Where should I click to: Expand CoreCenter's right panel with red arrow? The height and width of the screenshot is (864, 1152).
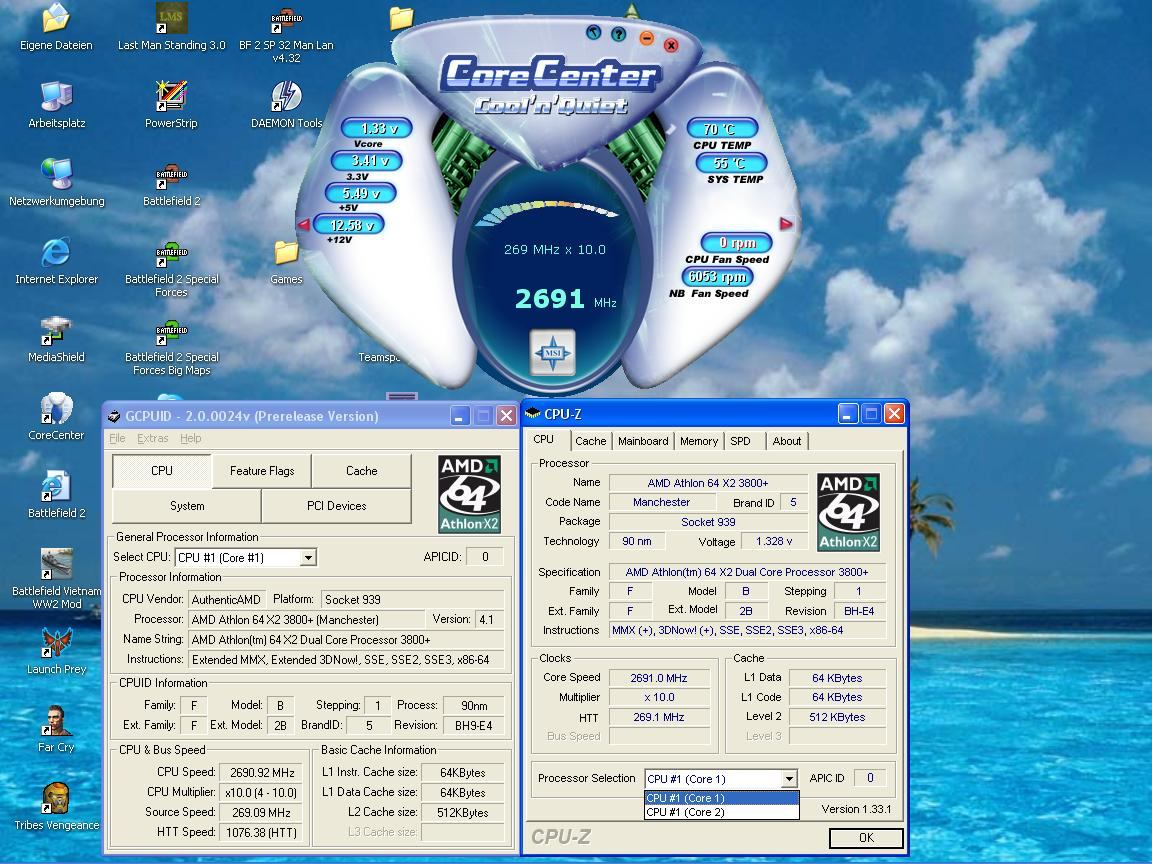(786, 223)
